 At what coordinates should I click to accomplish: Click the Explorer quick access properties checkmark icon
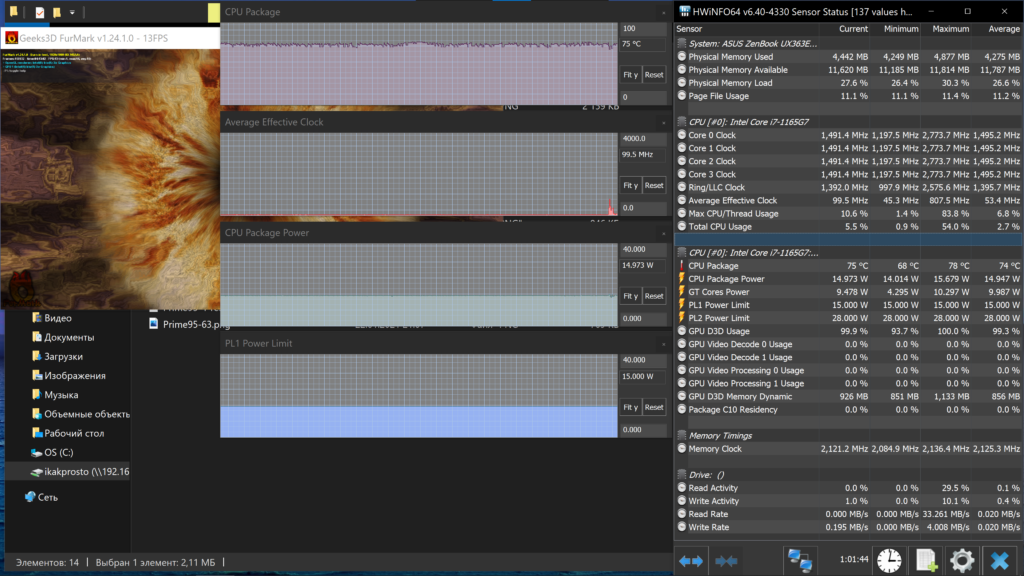point(40,12)
